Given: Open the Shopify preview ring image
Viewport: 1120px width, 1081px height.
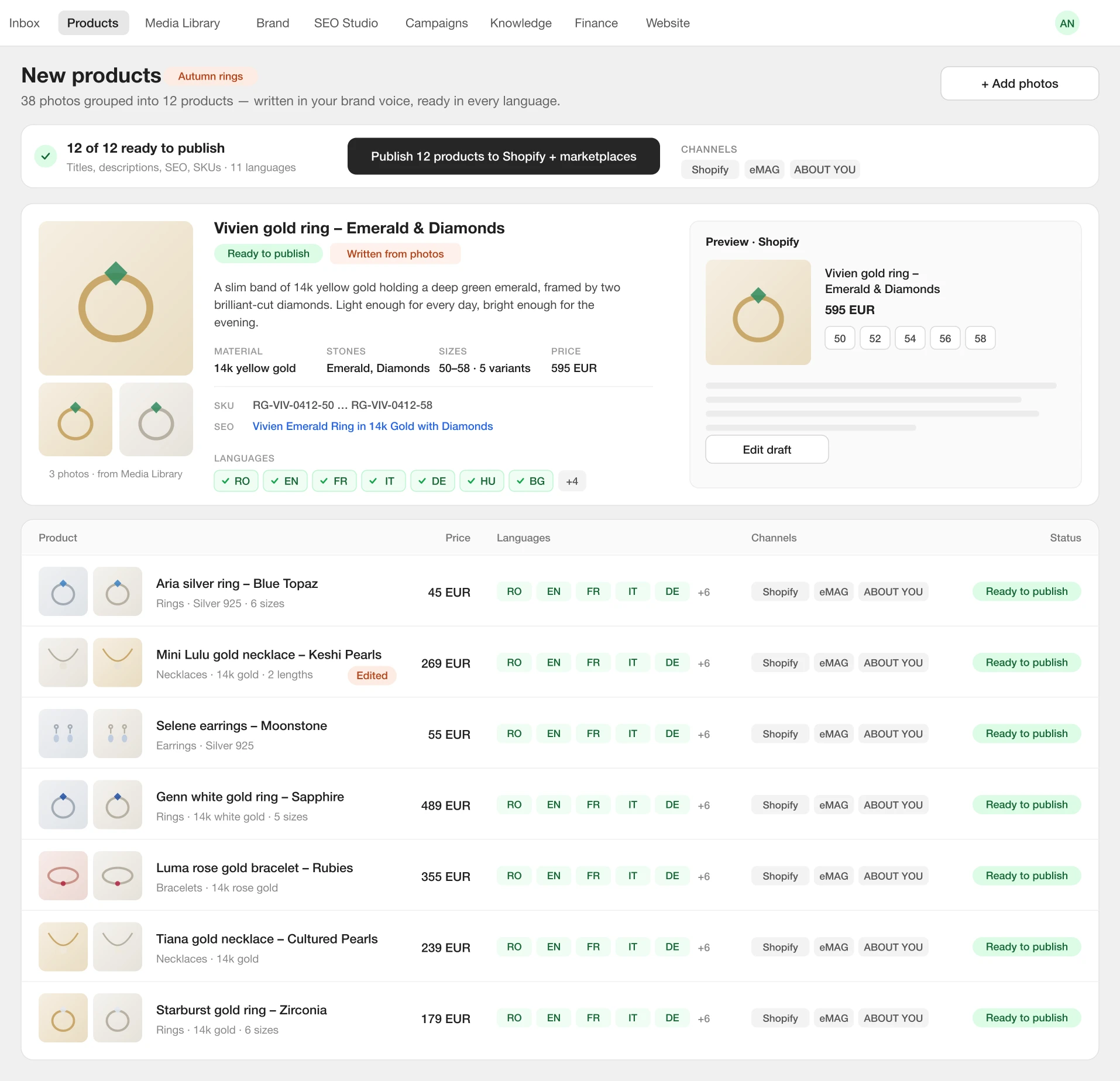Looking at the screenshot, I should click(758, 312).
